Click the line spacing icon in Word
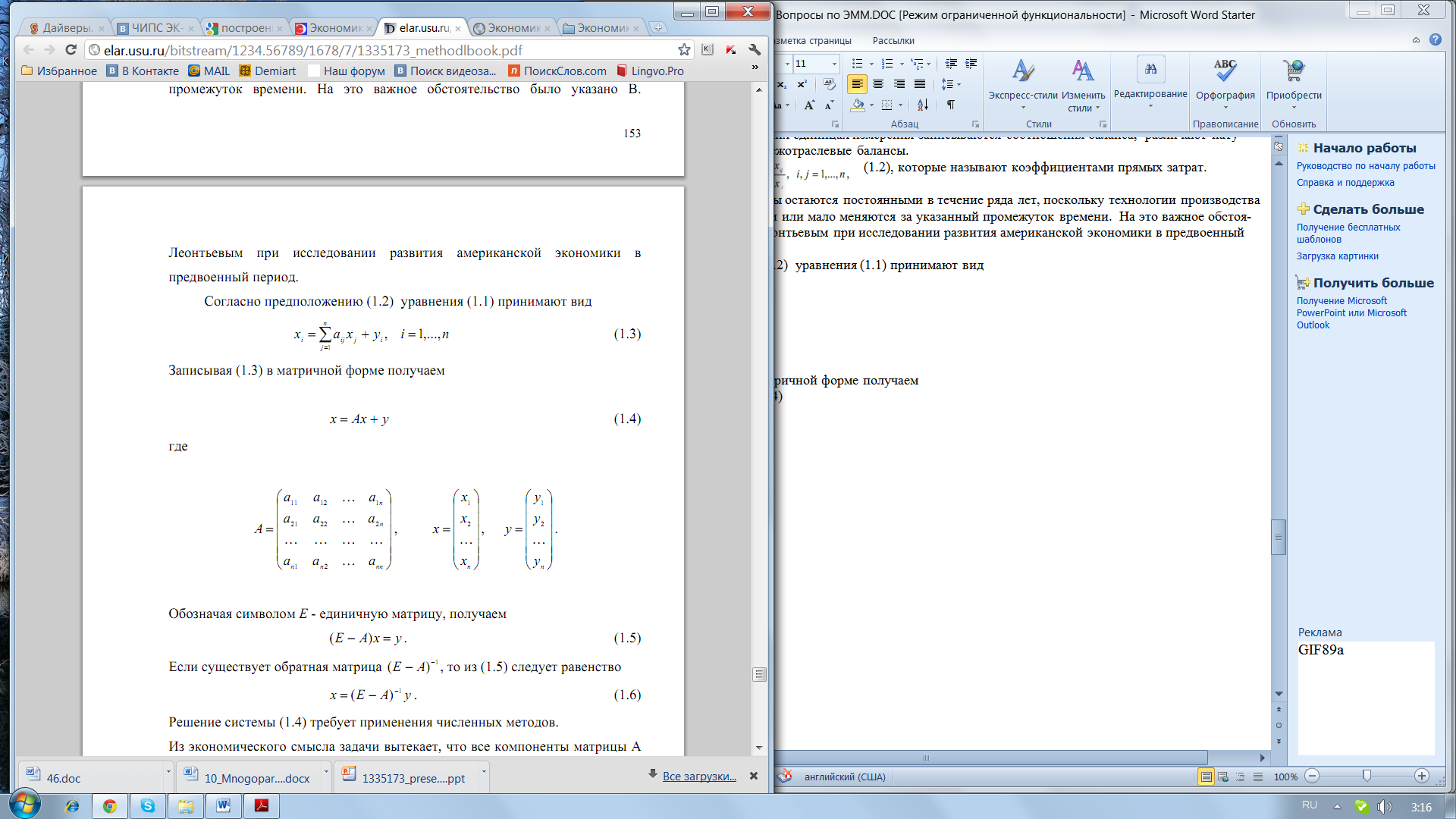This screenshot has width=1456, height=819. pos(948,84)
